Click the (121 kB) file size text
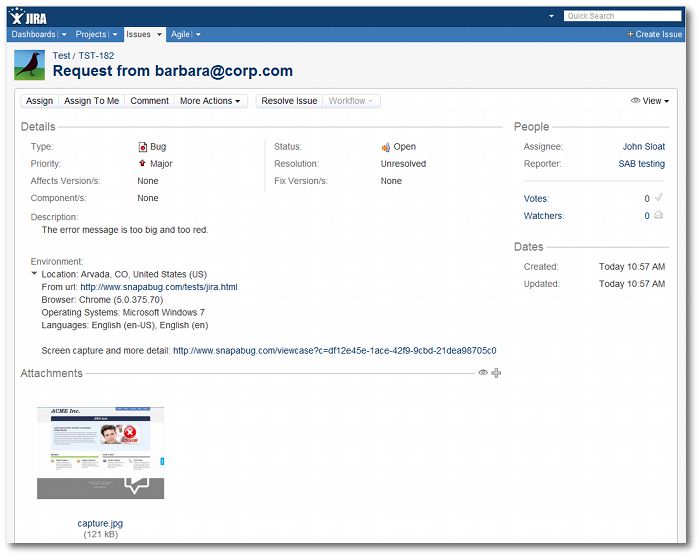Viewport: 700px width, 557px height. 100,534
